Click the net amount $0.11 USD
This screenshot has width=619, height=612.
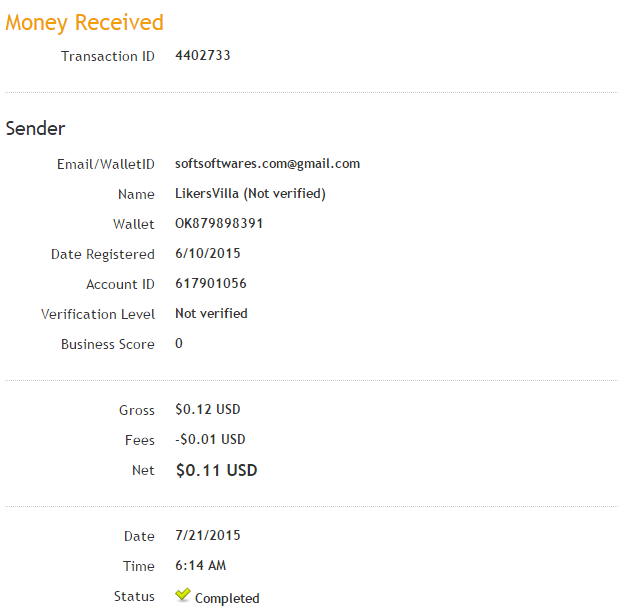216,470
